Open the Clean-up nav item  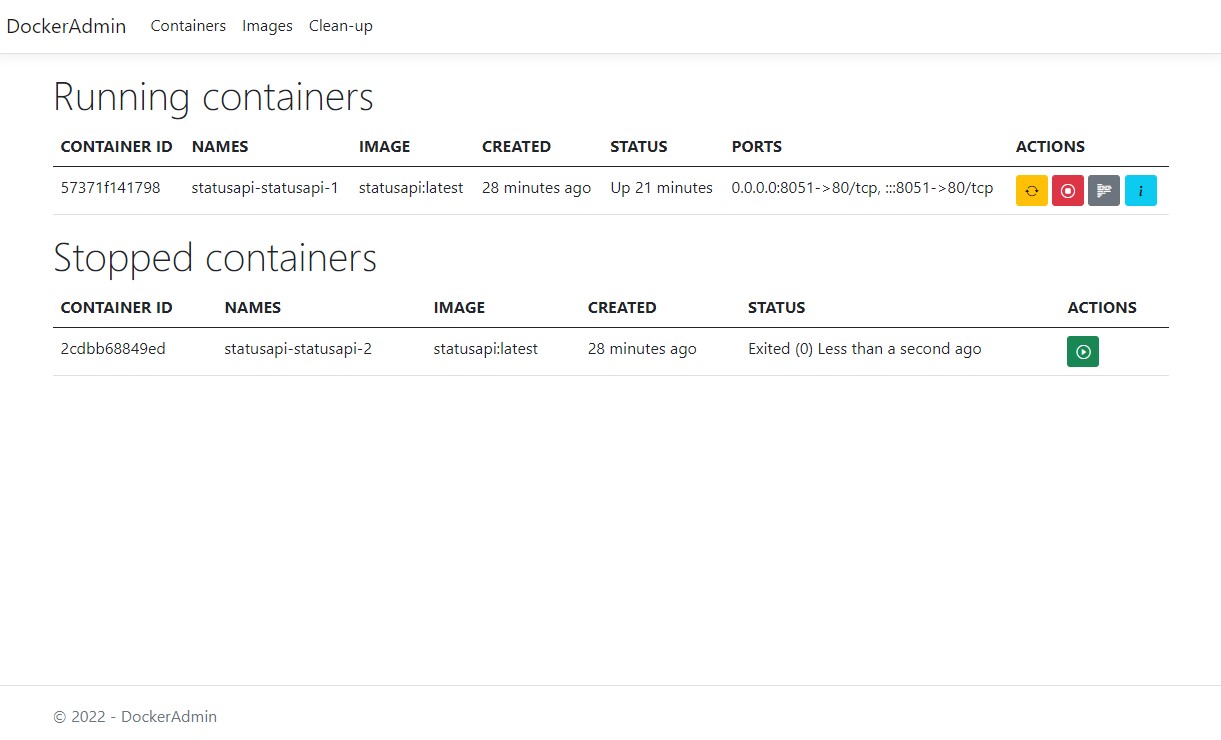pyautogui.click(x=341, y=26)
